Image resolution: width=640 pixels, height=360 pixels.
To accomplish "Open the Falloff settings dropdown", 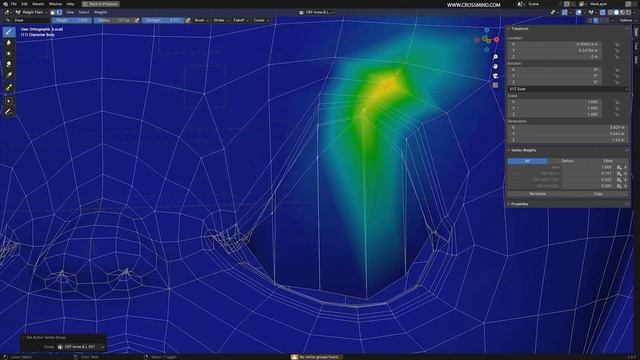I will click(x=241, y=20).
